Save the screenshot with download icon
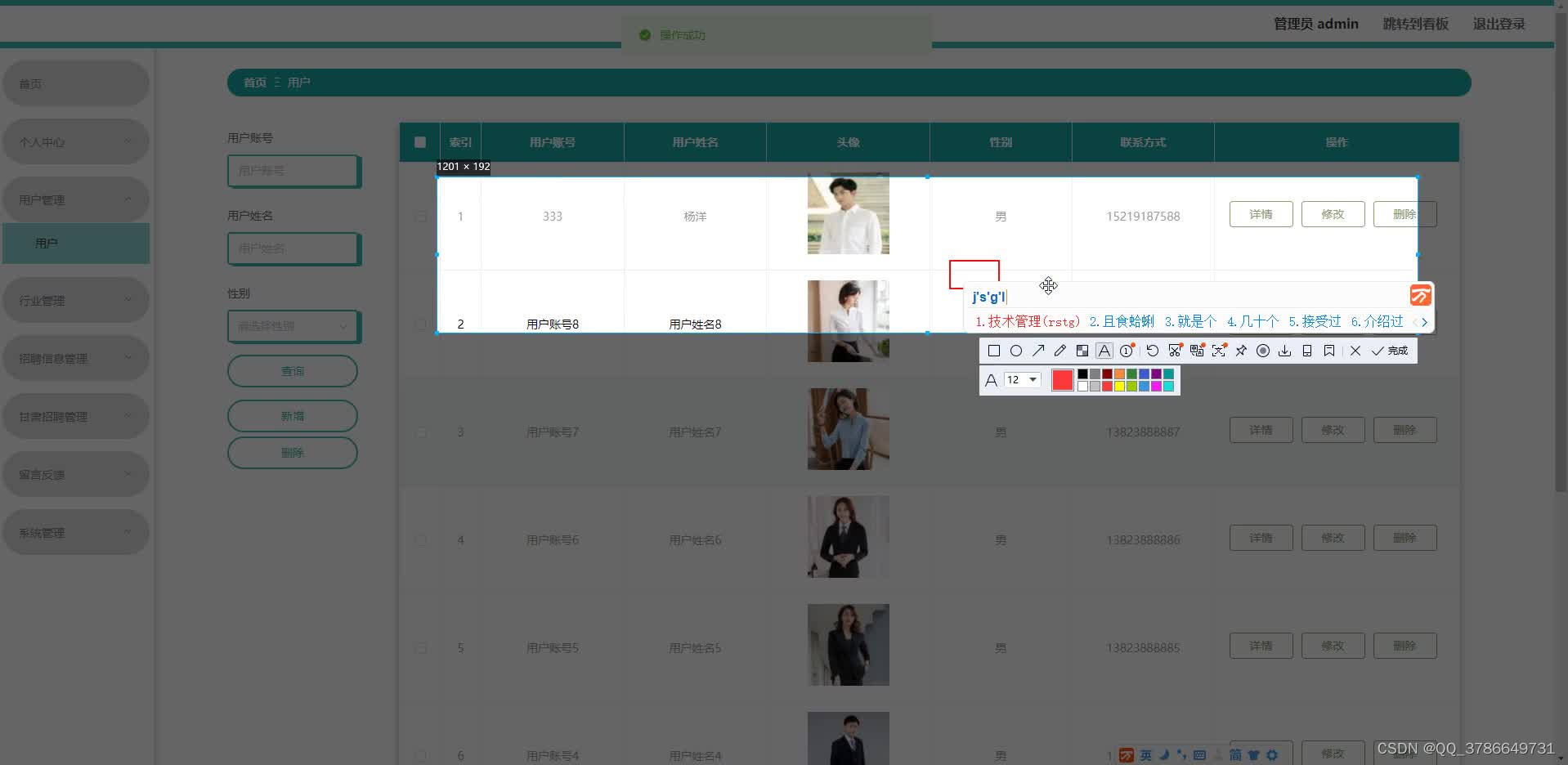Image resolution: width=1568 pixels, height=765 pixels. tap(1285, 351)
